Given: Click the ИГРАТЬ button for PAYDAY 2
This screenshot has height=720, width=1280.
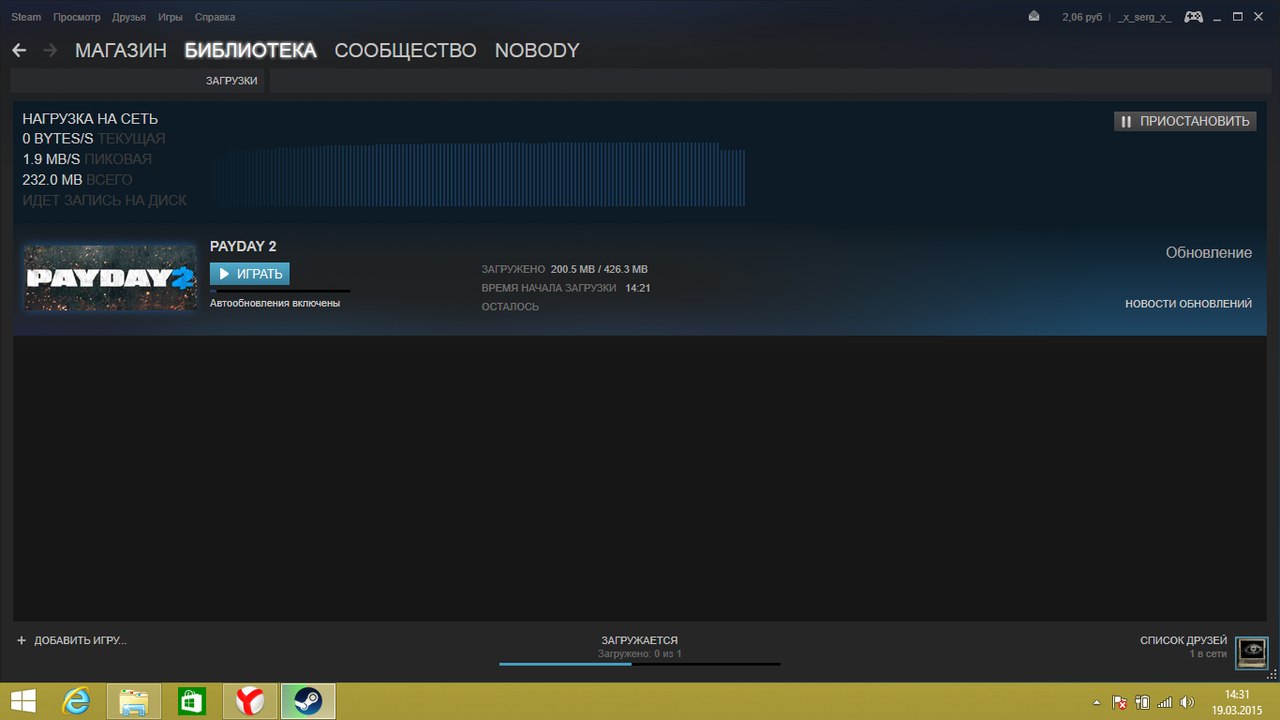Looking at the screenshot, I should click(x=249, y=274).
